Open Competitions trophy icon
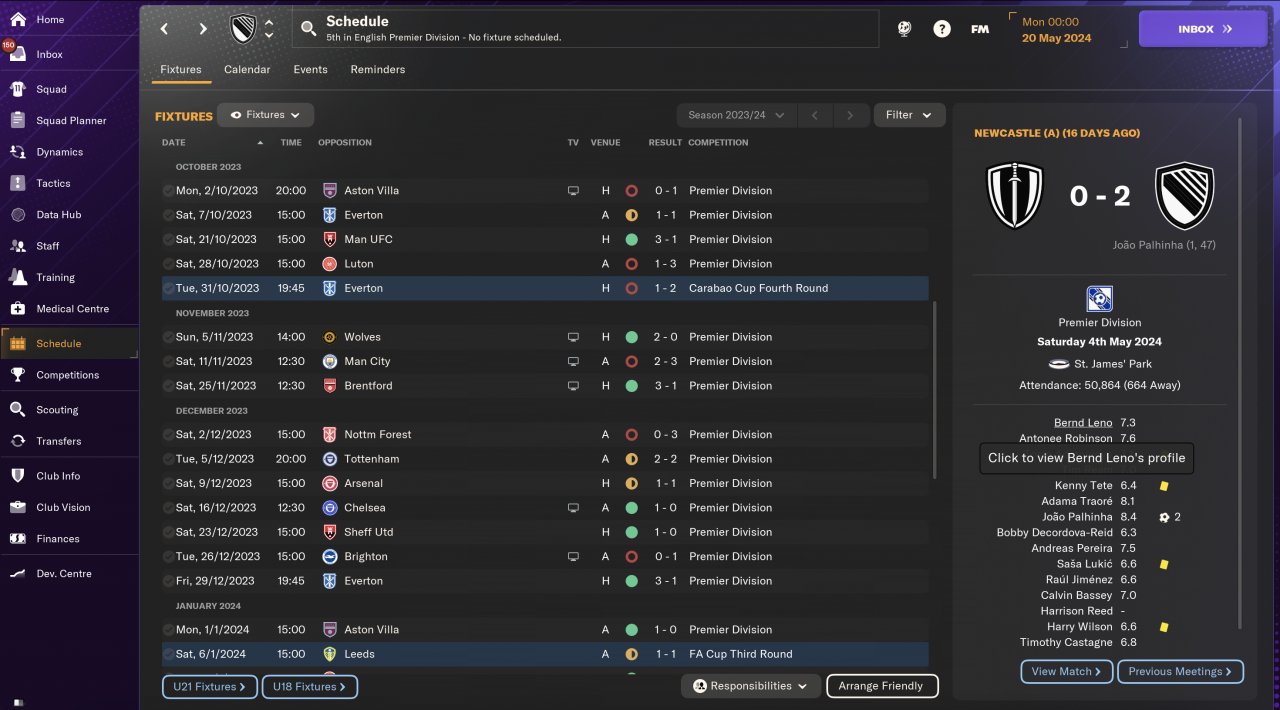The image size is (1280, 710). (x=18, y=375)
